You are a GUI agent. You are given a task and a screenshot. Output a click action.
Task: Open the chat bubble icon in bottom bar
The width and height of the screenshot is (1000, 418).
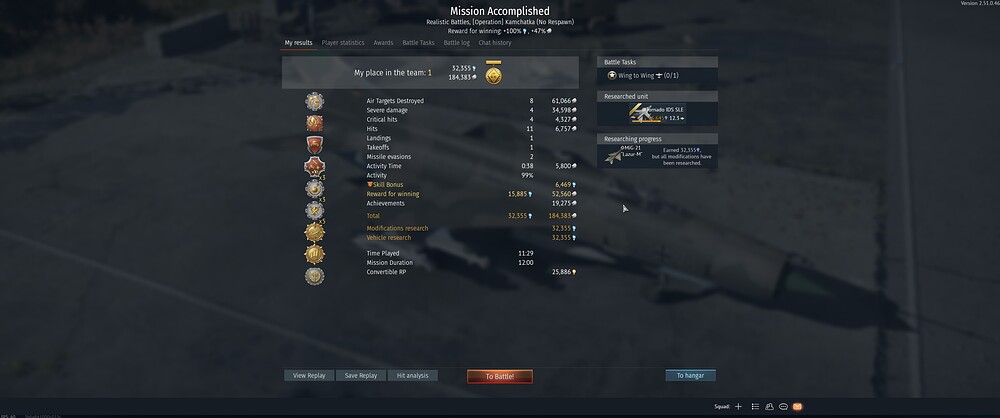(783, 407)
